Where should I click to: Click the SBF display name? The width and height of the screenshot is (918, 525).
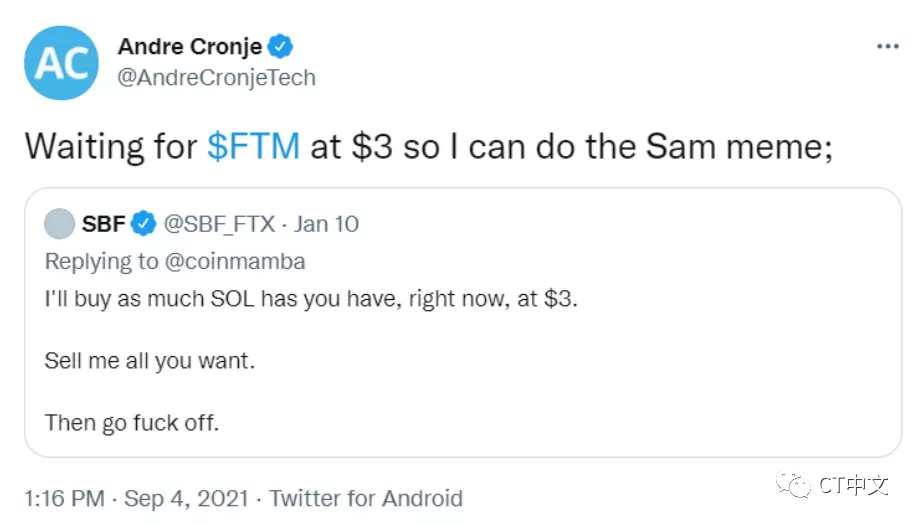pyautogui.click(x=104, y=224)
